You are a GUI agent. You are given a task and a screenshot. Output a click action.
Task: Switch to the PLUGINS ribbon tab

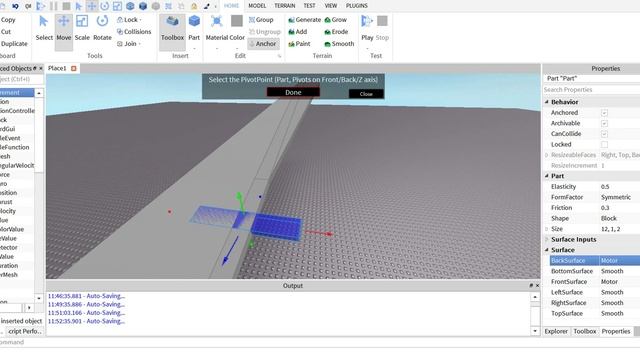pos(357,6)
